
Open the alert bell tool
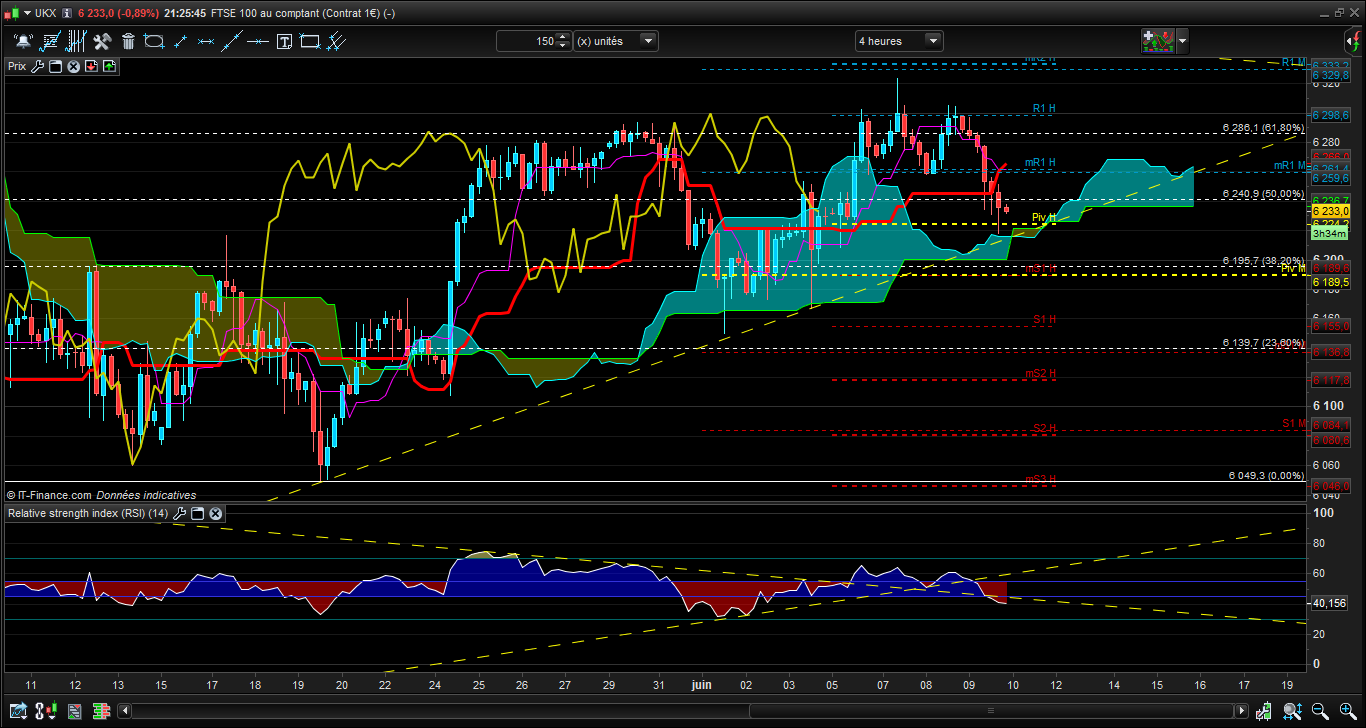23,41
